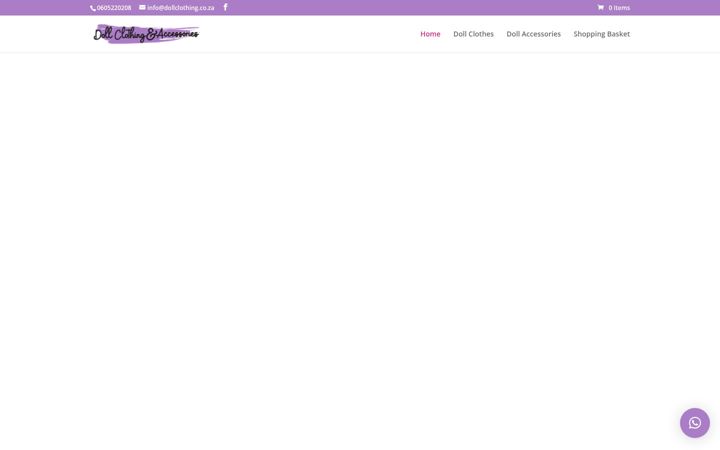Open the Facebook icon in top bar
Viewport: 720px width, 450px height.
pyautogui.click(x=225, y=7)
